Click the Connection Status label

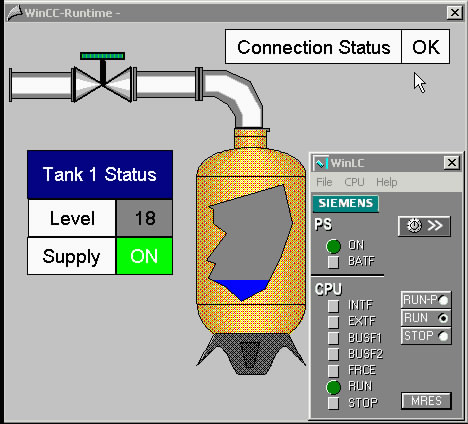[x=313, y=47]
